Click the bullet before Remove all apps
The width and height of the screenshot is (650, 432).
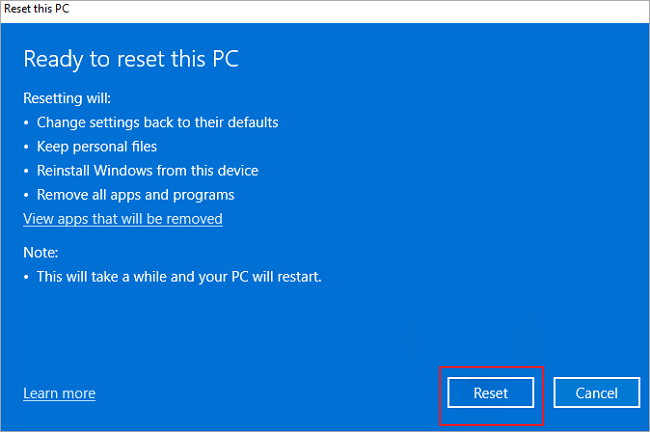pyautogui.click(x=27, y=195)
